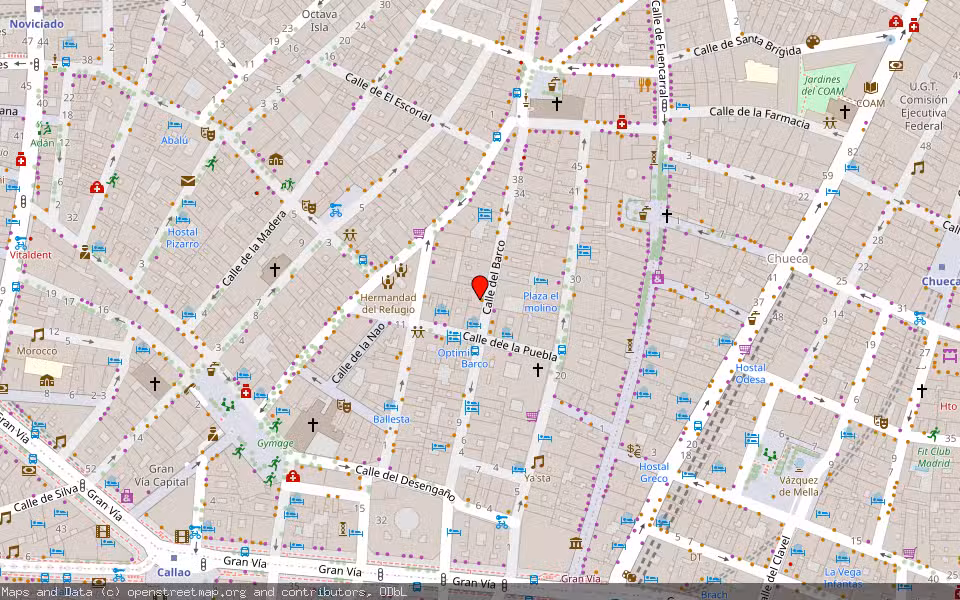Click the Hermandad del Refugio label
The width and height of the screenshot is (960, 600).
tap(388, 303)
